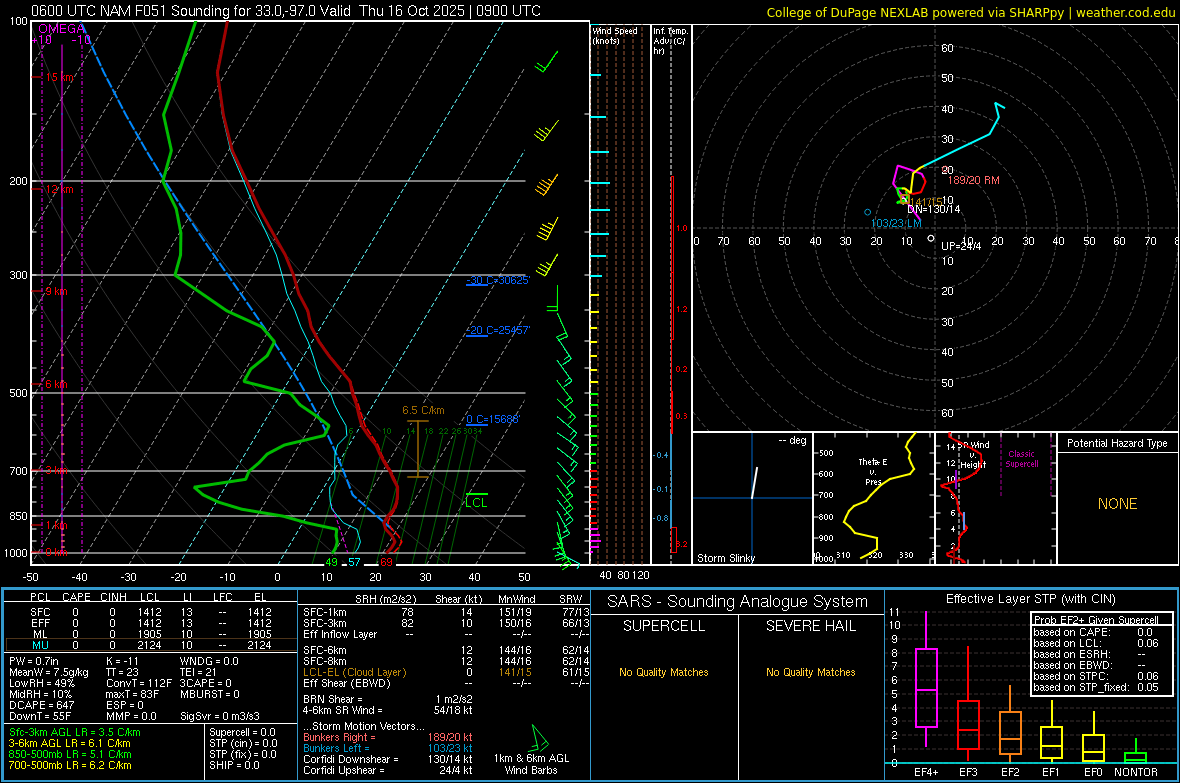Click the SHIP = 0.0 value
This screenshot has width=1180, height=783.
tap(234, 765)
